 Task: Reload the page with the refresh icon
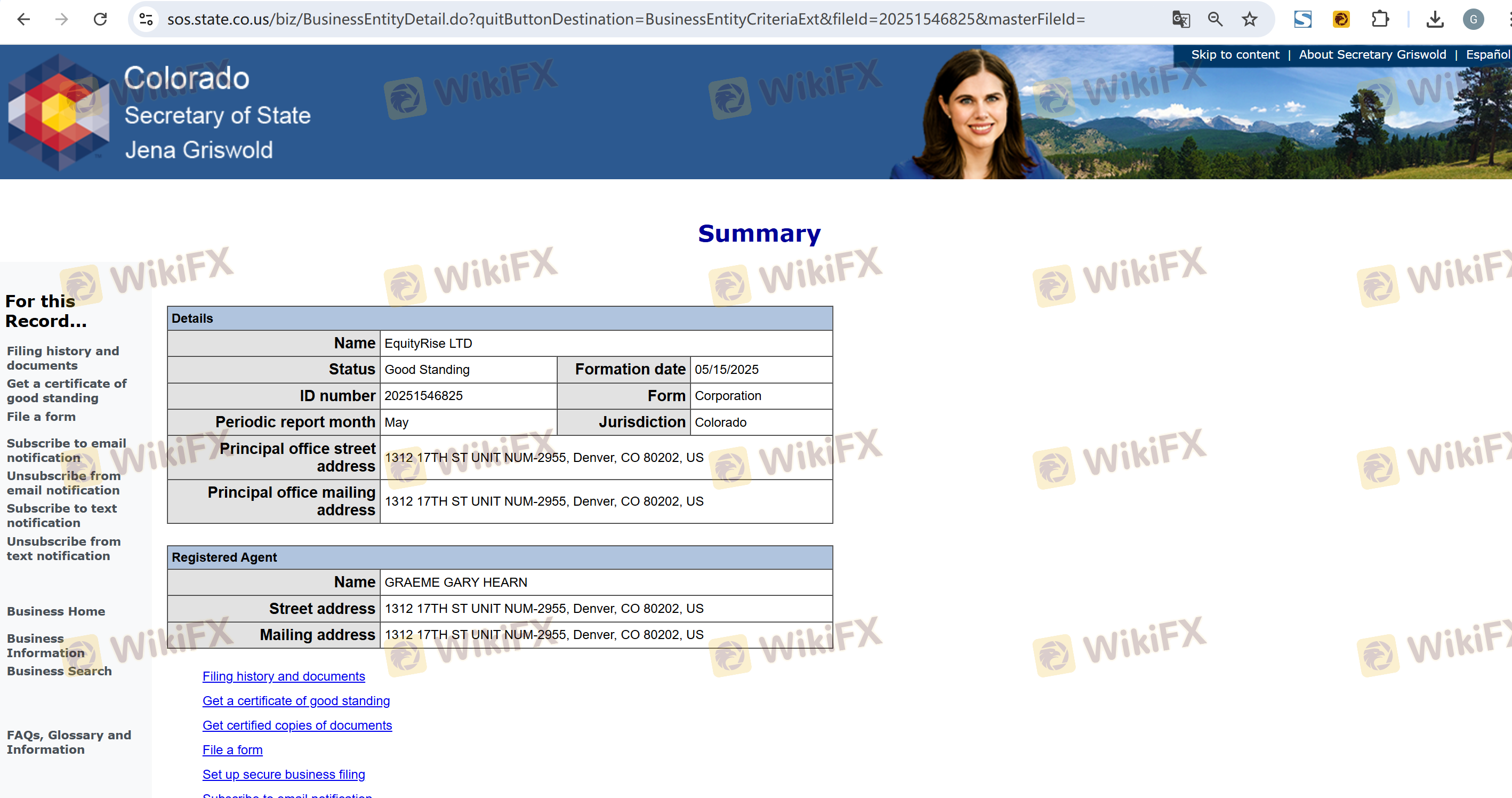click(100, 19)
